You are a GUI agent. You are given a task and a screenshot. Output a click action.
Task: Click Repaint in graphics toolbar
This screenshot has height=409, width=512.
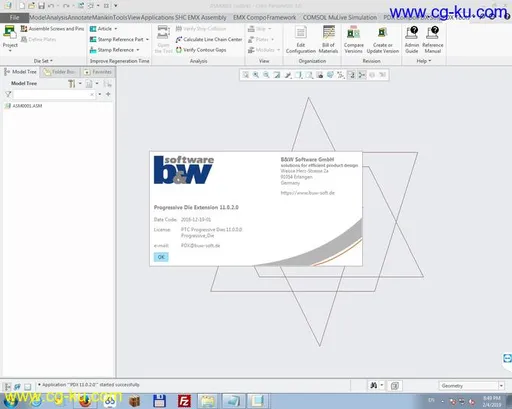277,75
